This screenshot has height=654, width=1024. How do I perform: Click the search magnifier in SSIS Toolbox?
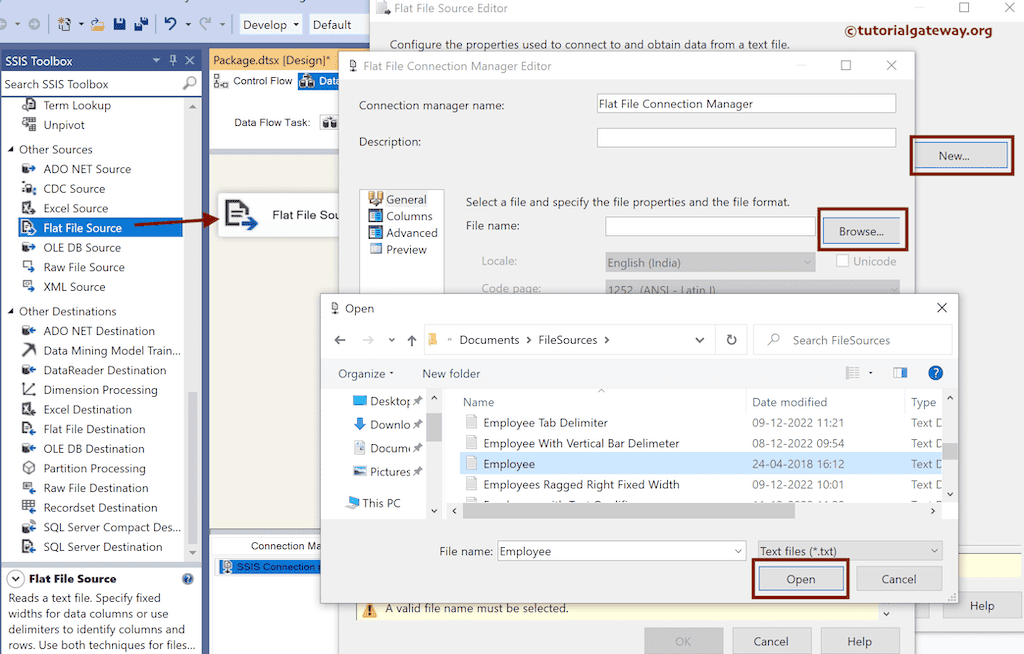pos(189,84)
